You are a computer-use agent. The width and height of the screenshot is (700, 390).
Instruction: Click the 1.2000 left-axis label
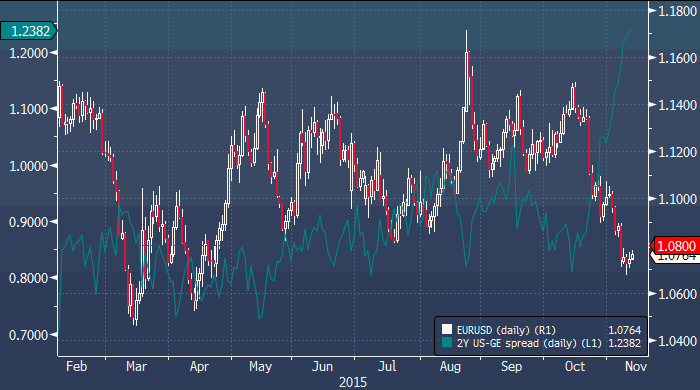click(x=29, y=54)
